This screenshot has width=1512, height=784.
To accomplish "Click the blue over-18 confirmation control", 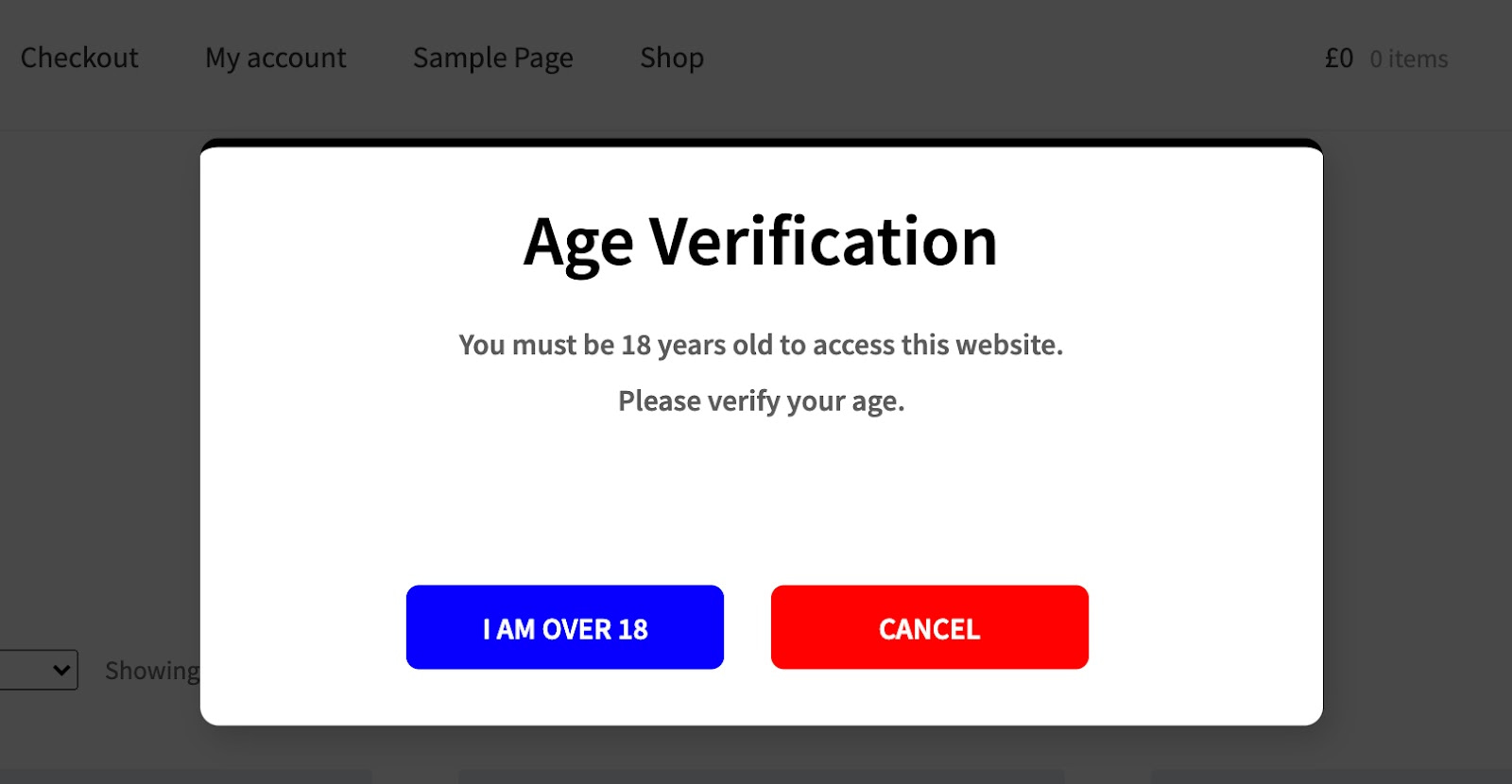I will pos(564,627).
